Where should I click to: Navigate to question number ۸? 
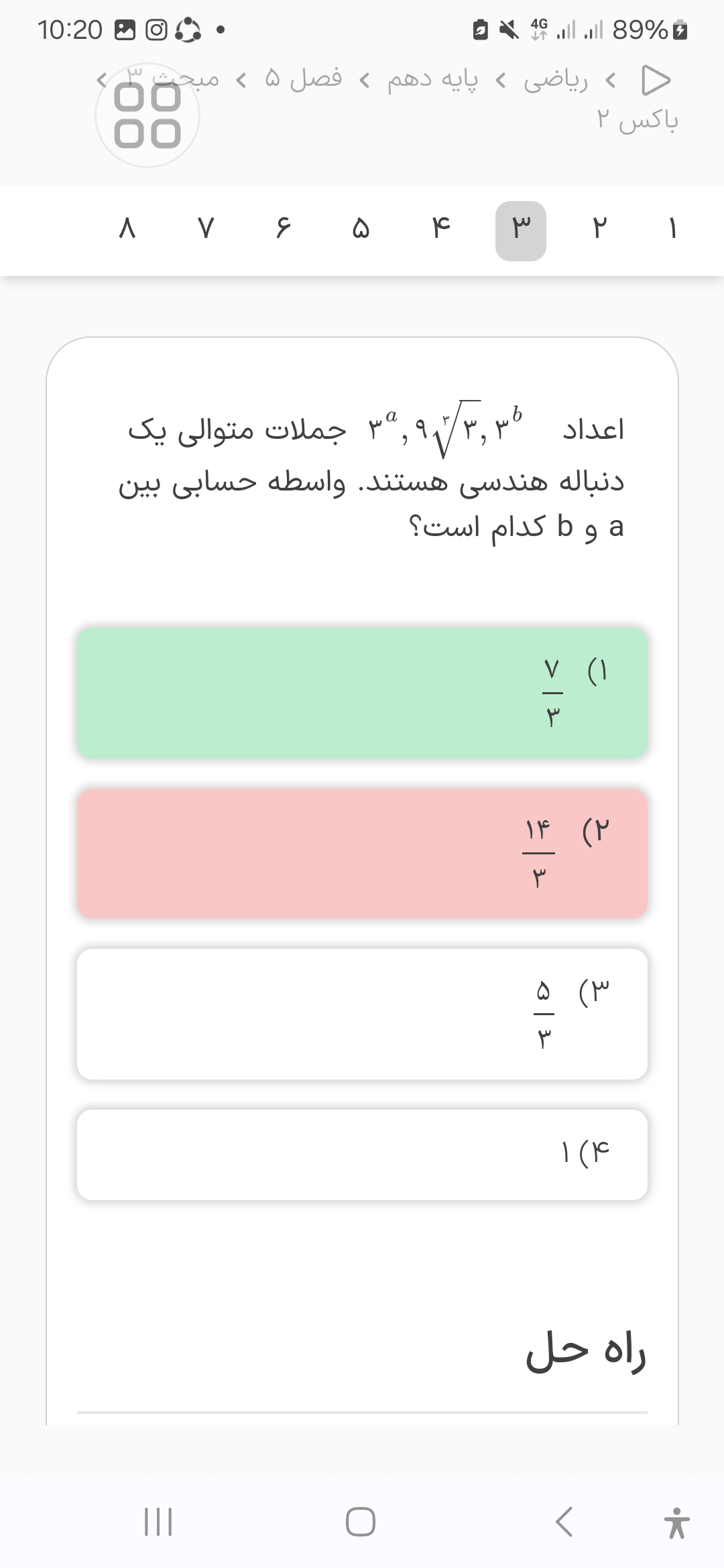[x=127, y=230]
